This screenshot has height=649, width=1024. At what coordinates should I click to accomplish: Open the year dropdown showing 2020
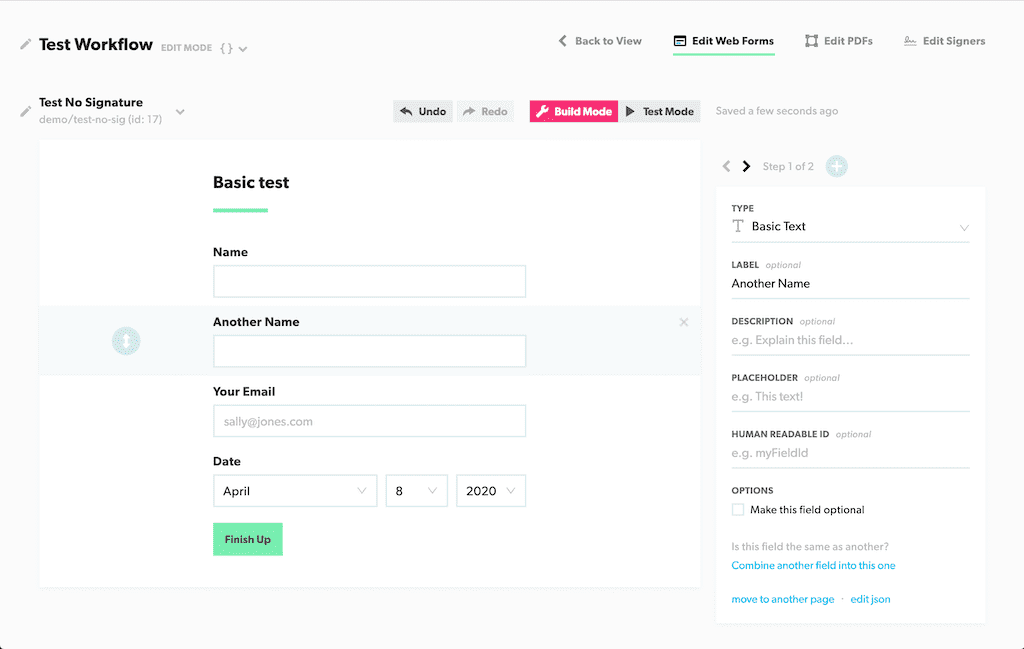(491, 491)
